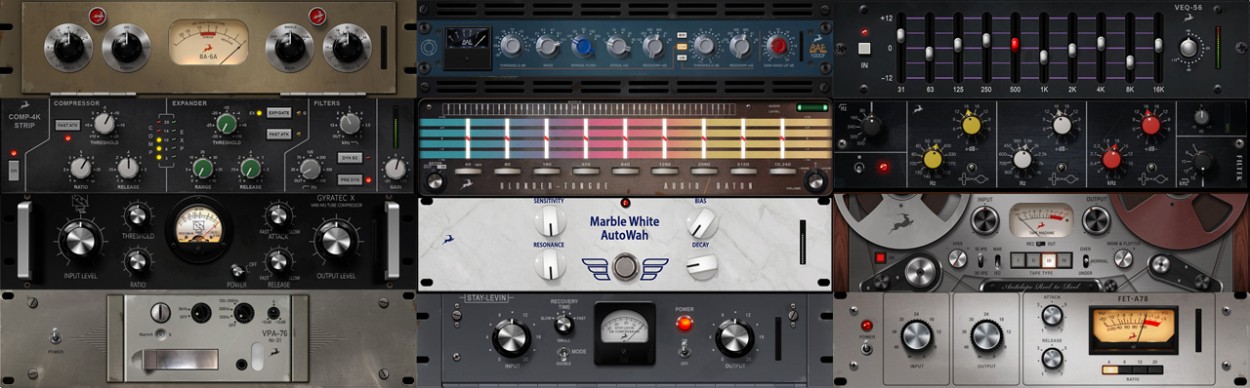Click the Gyratec X Threshold knob
Image resolution: width=1250 pixels, height=388 pixels.
(138, 217)
